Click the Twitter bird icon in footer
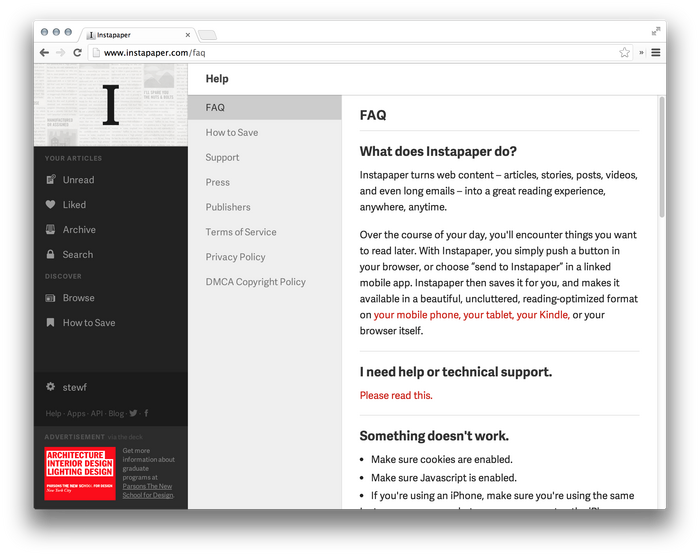The image size is (700, 556). point(133,413)
